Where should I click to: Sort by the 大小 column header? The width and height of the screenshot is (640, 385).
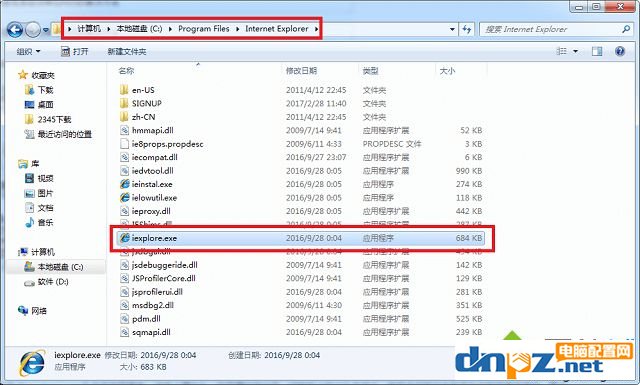coord(447,71)
